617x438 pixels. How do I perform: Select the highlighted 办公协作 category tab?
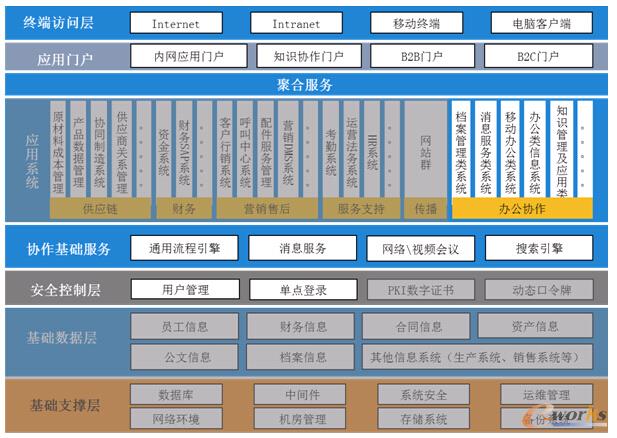point(521,209)
